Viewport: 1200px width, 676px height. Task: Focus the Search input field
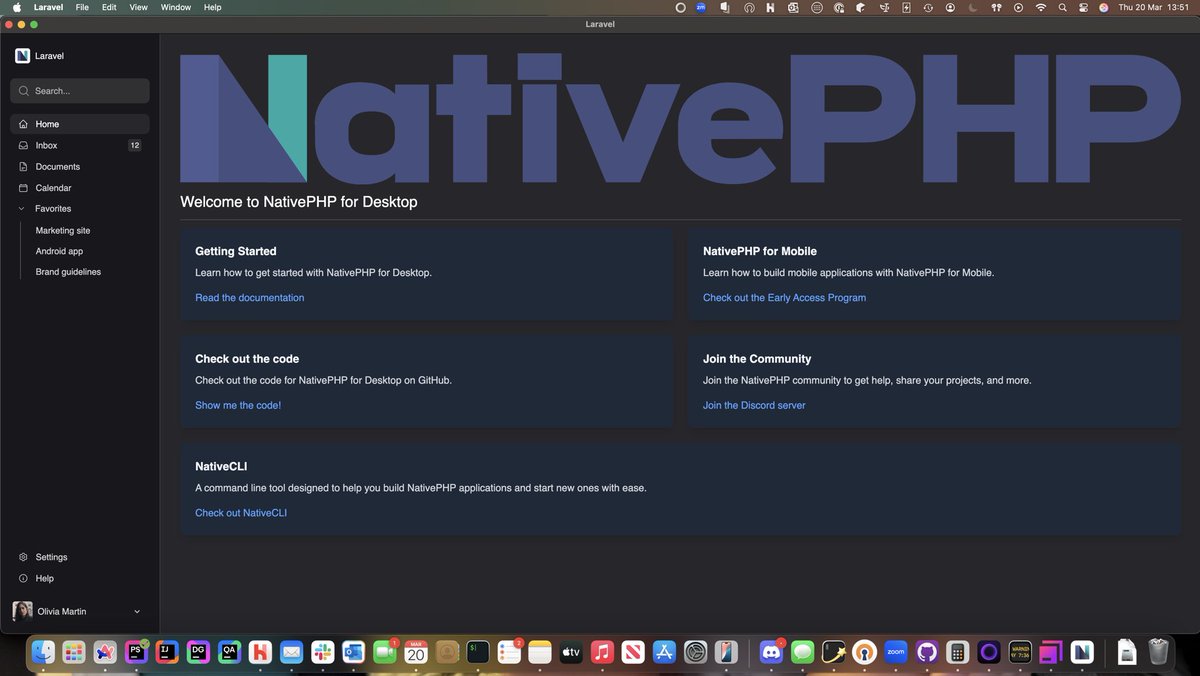(80, 91)
